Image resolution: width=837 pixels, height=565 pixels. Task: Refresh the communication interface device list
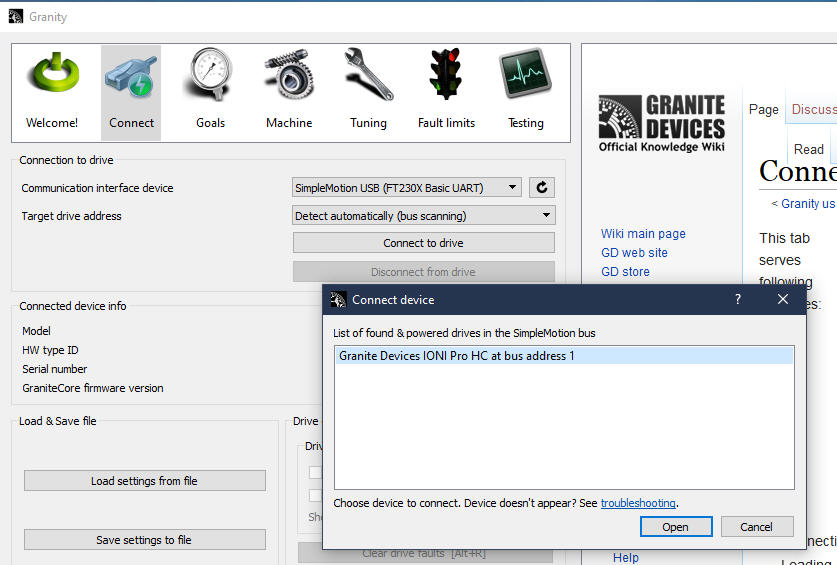[542, 187]
